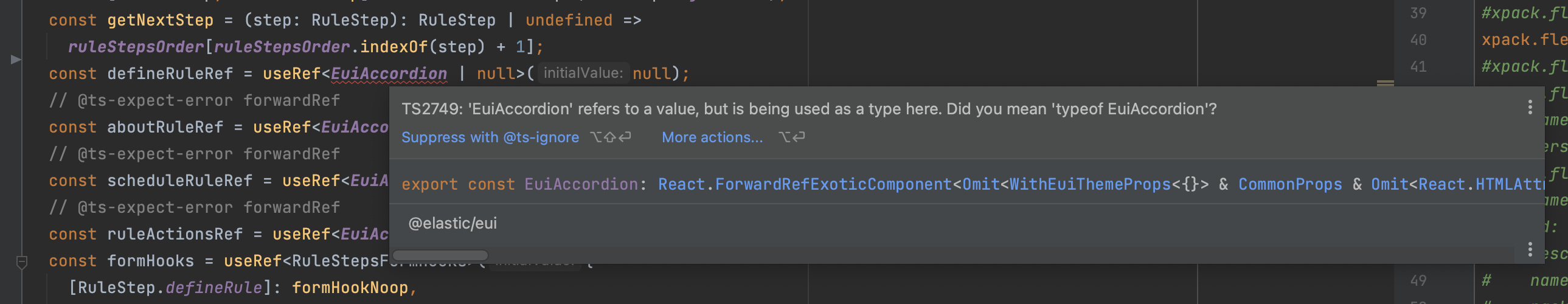Click the yellow warning stripe in the scrollbar
Viewport: 1568px width, 304px height.
(1386, 83)
